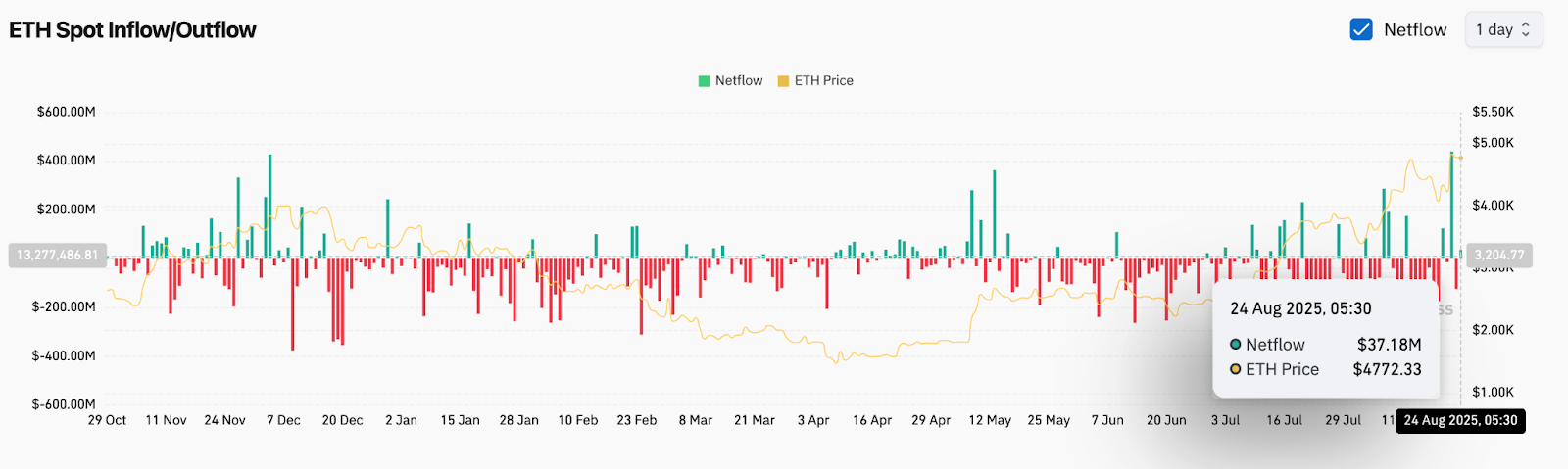Viewport: 1568px width, 469px height.
Task: Click the up-down chevron beside 1 day
Action: [x=1526, y=29]
